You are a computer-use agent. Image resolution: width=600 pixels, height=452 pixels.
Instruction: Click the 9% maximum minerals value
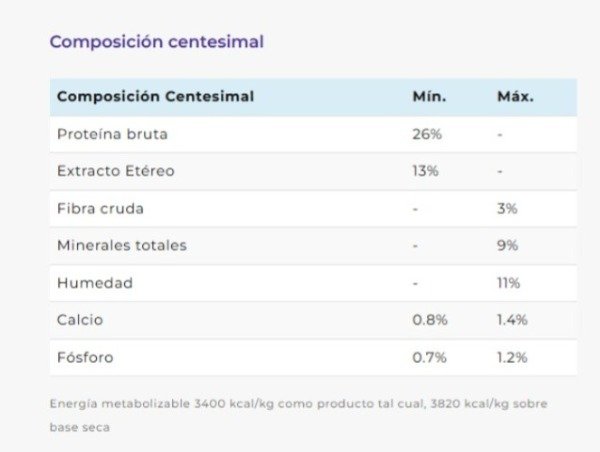tap(507, 245)
